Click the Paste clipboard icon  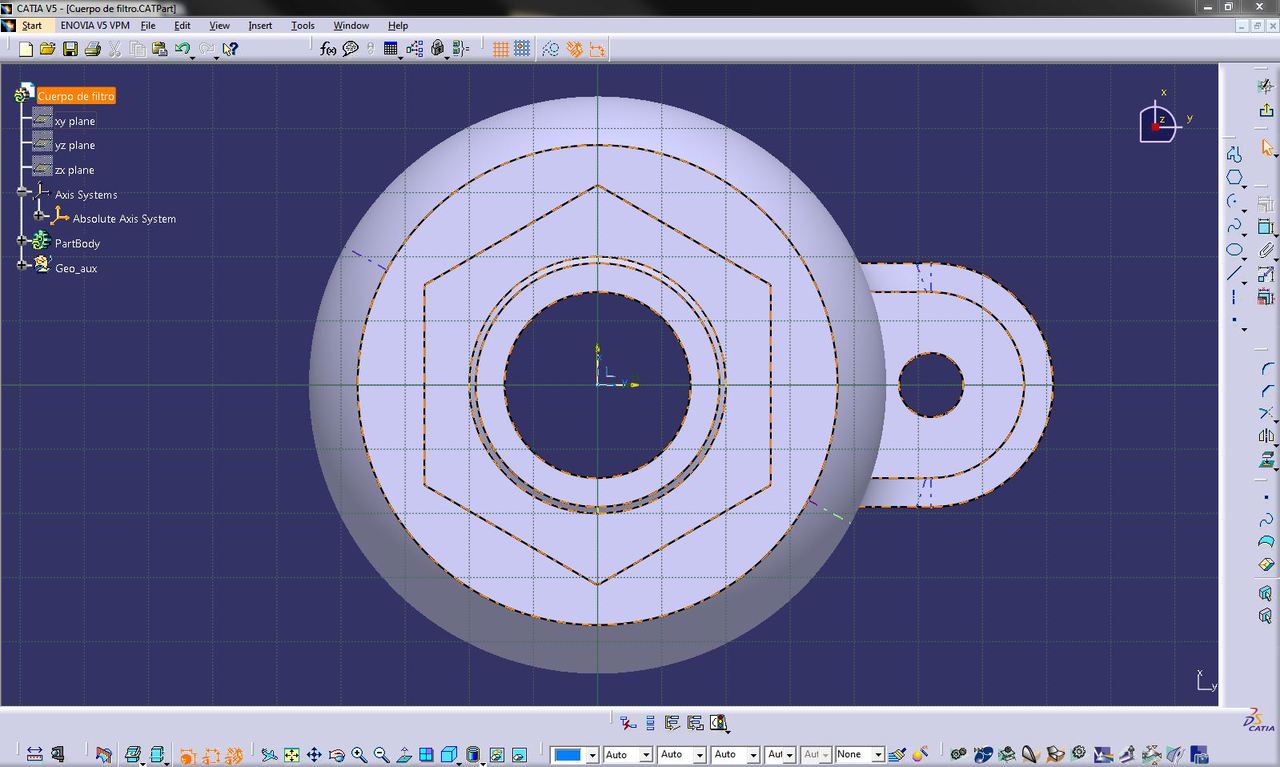click(x=159, y=49)
